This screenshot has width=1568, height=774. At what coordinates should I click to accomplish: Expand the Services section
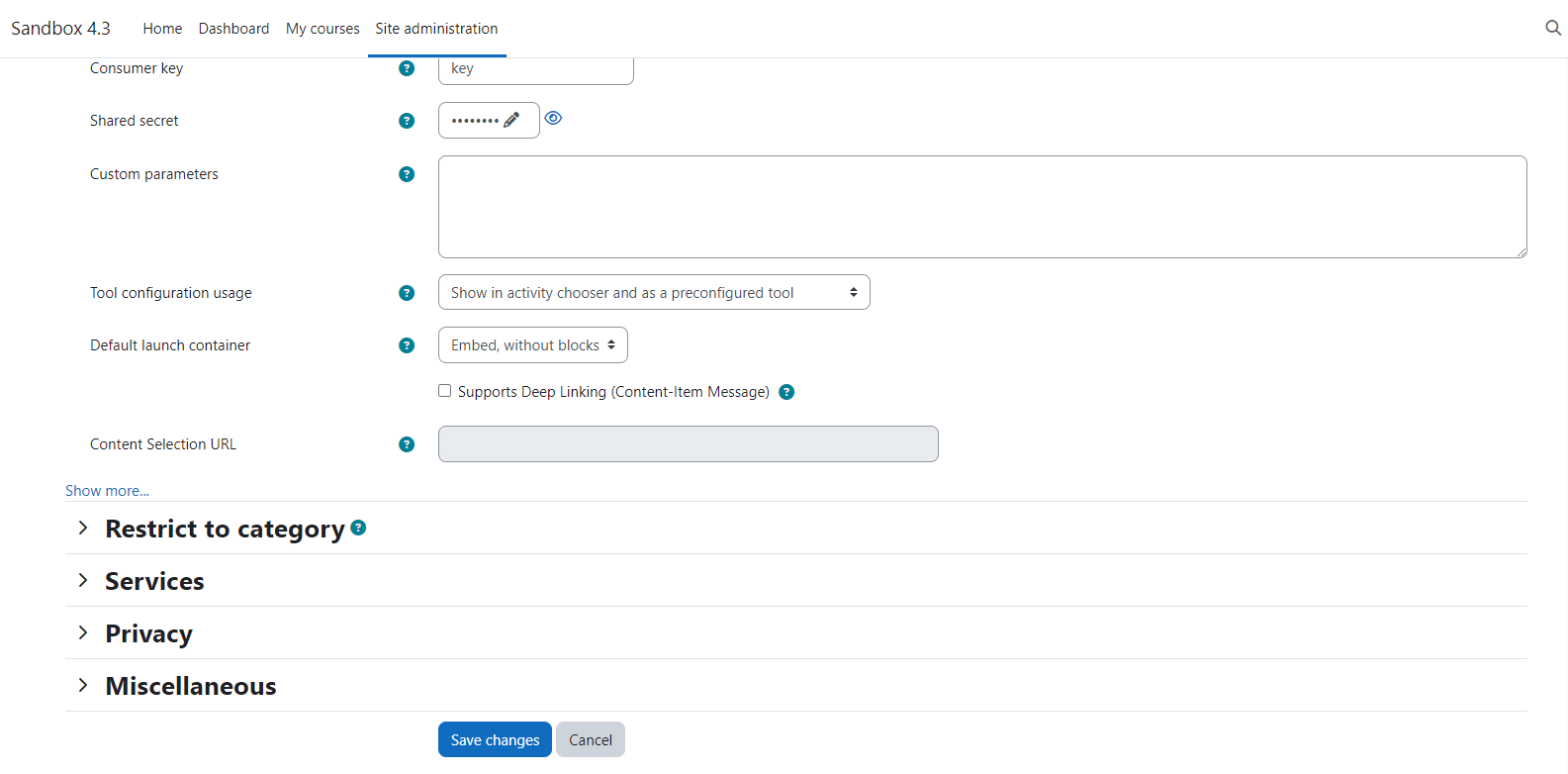(x=154, y=581)
